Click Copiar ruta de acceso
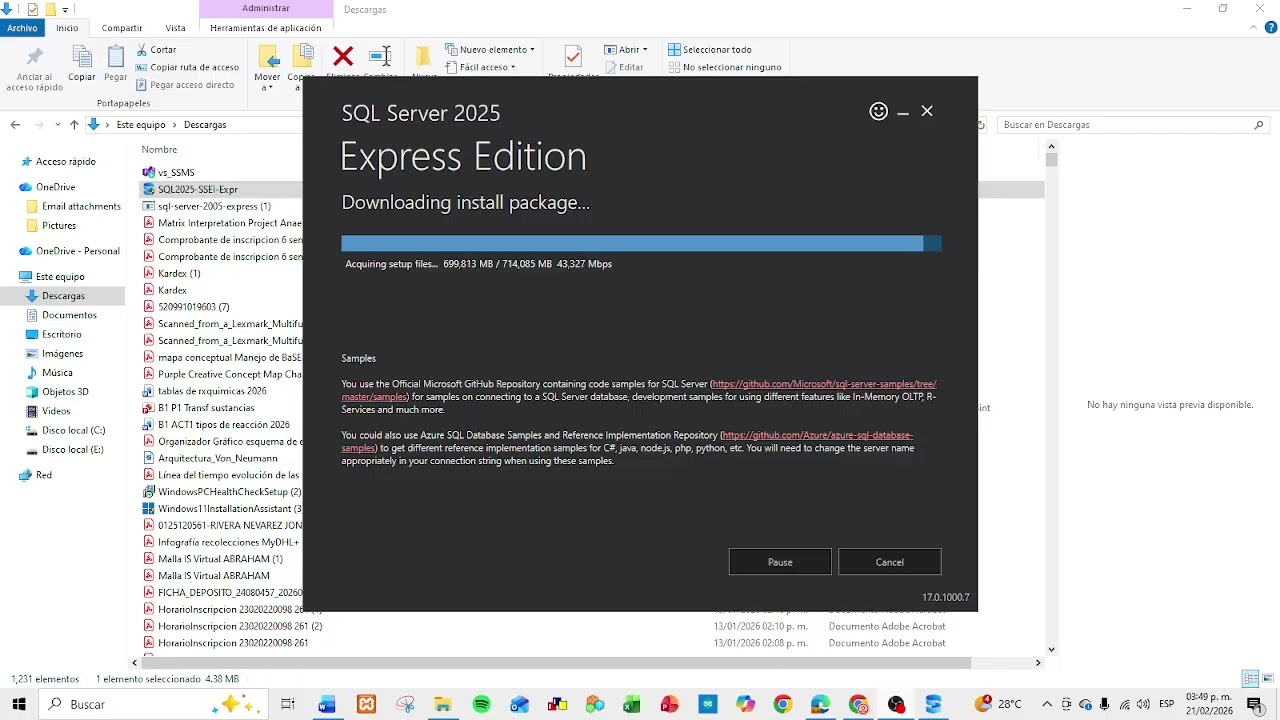The width and height of the screenshot is (1280, 720). point(187,67)
